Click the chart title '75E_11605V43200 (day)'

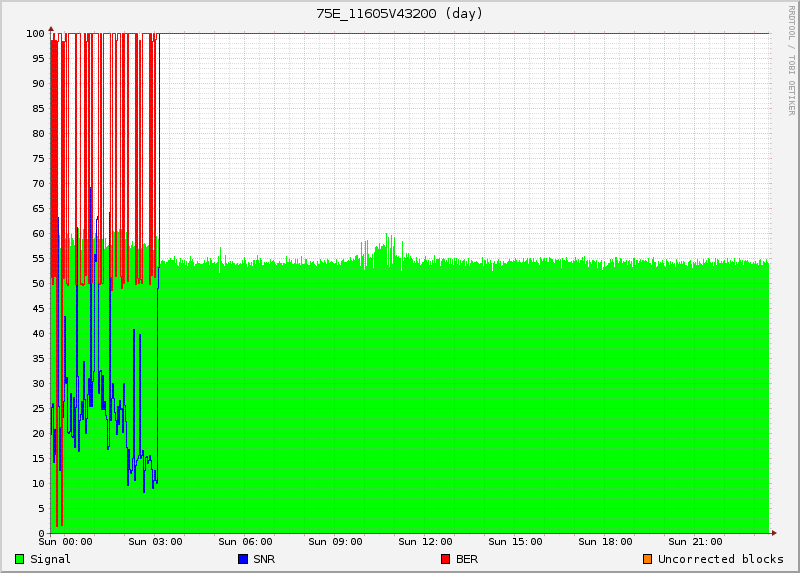(x=399, y=13)
